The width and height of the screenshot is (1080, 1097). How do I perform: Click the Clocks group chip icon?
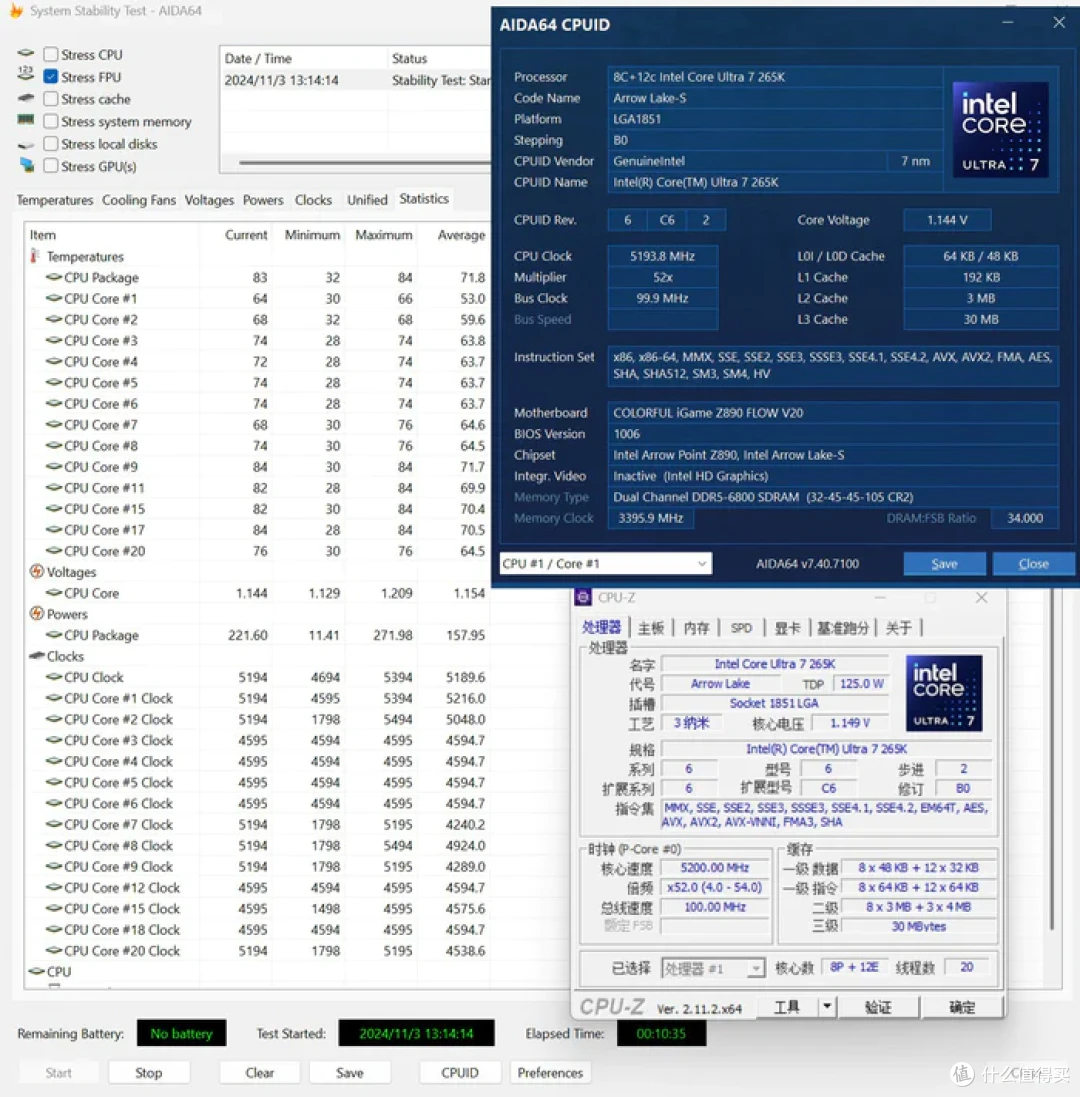tap(36, 656)
